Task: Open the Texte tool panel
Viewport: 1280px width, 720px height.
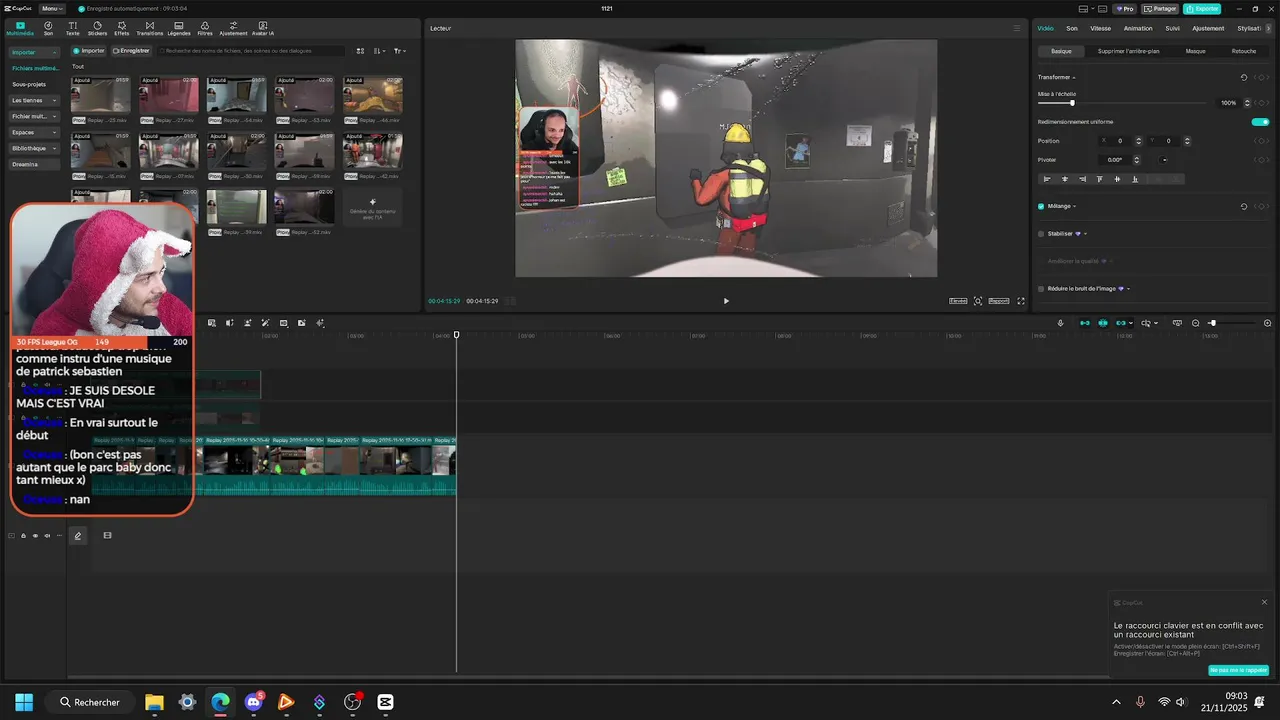Action: [x=72, y=28]
